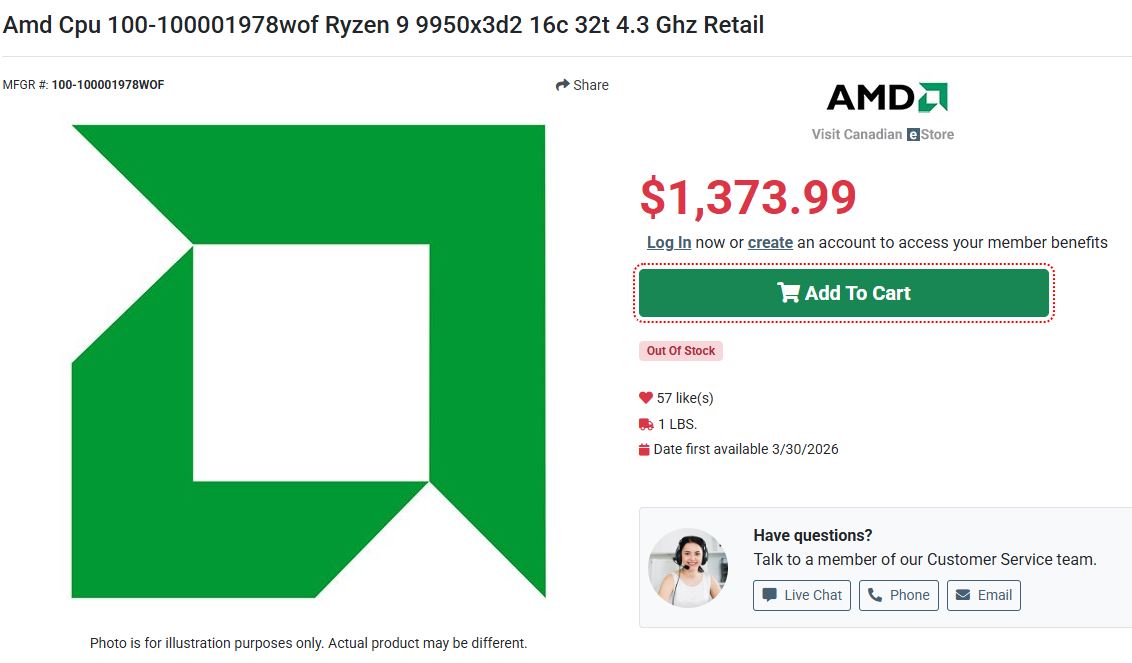Click the Out Of Stock badge
Screen dimensions: 1132x663
tap(681, 350)
